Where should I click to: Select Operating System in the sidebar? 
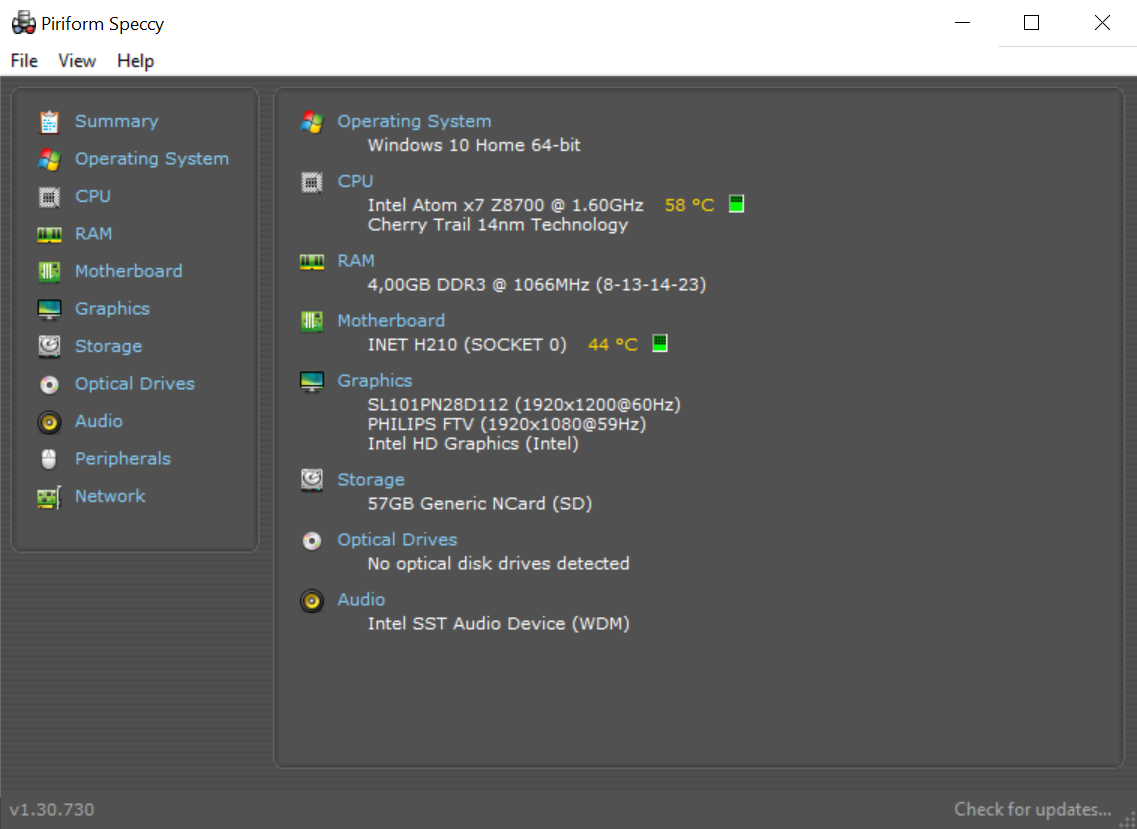click(x=152, y=159)
